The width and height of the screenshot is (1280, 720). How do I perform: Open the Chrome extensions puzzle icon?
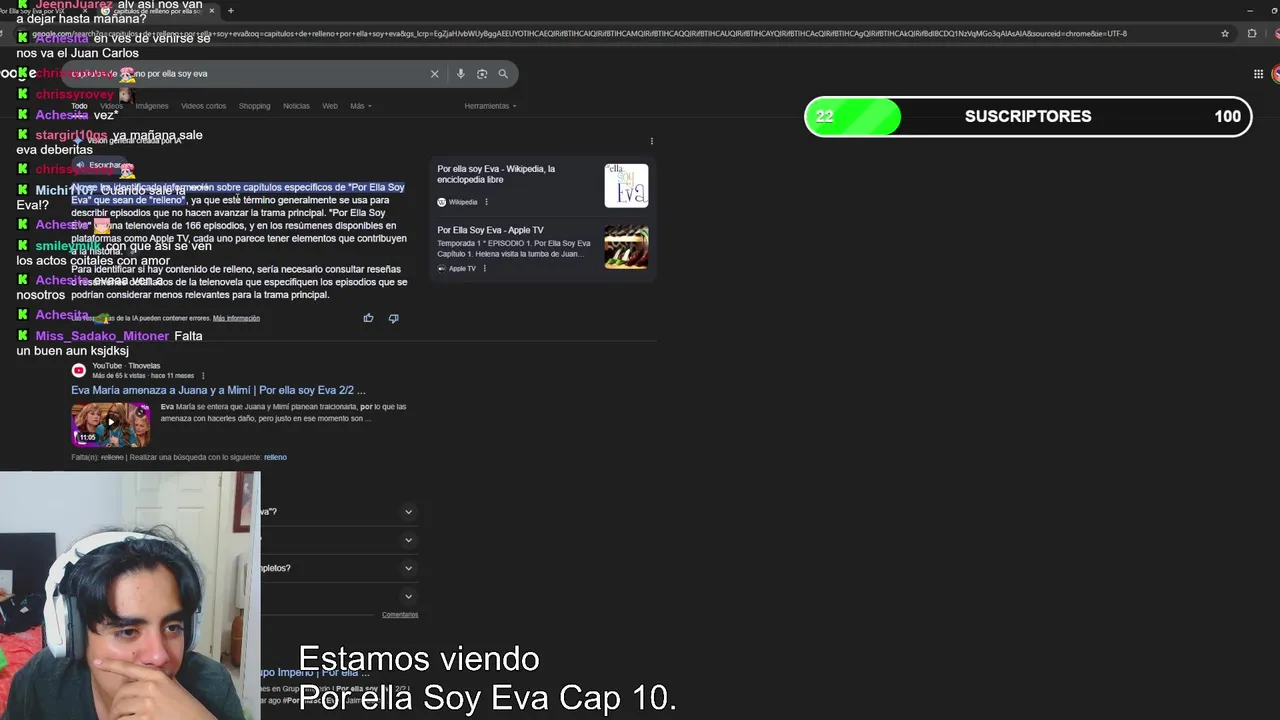(1252, 33)
